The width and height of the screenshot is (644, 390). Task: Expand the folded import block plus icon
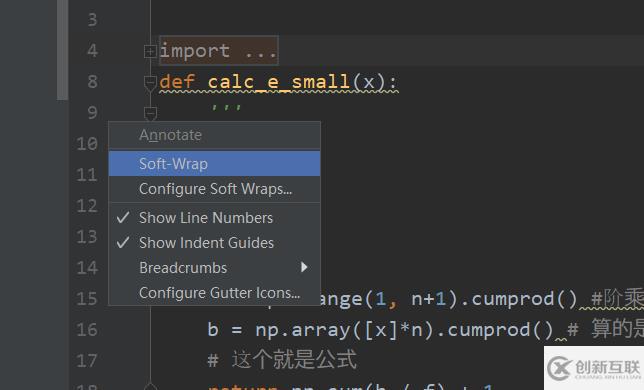click(x=150, y=51)
